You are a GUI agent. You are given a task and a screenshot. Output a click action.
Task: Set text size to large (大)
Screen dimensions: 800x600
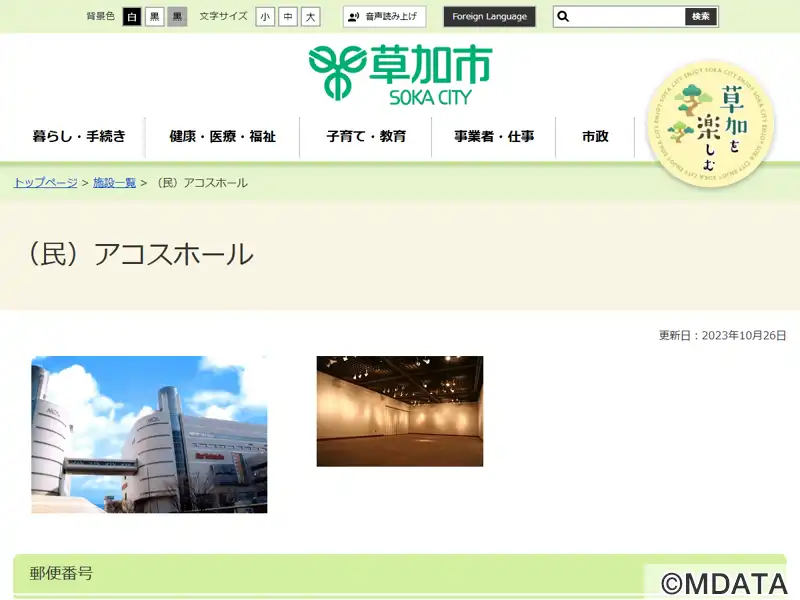coord(311,17)
